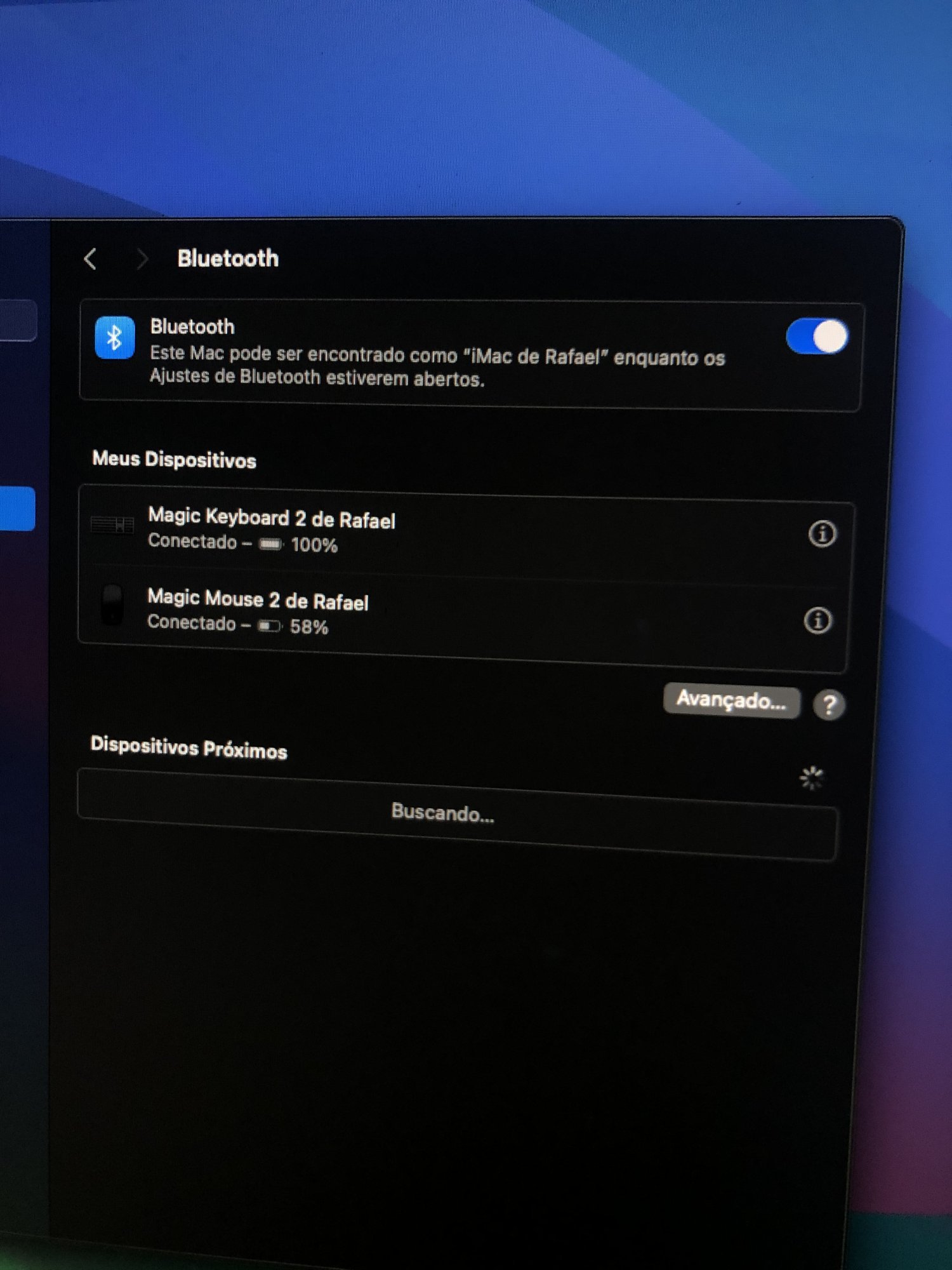Select the highlighted blue sidebar item
The height and width of the screenshot is (1270, 952).
click(17, 509)
